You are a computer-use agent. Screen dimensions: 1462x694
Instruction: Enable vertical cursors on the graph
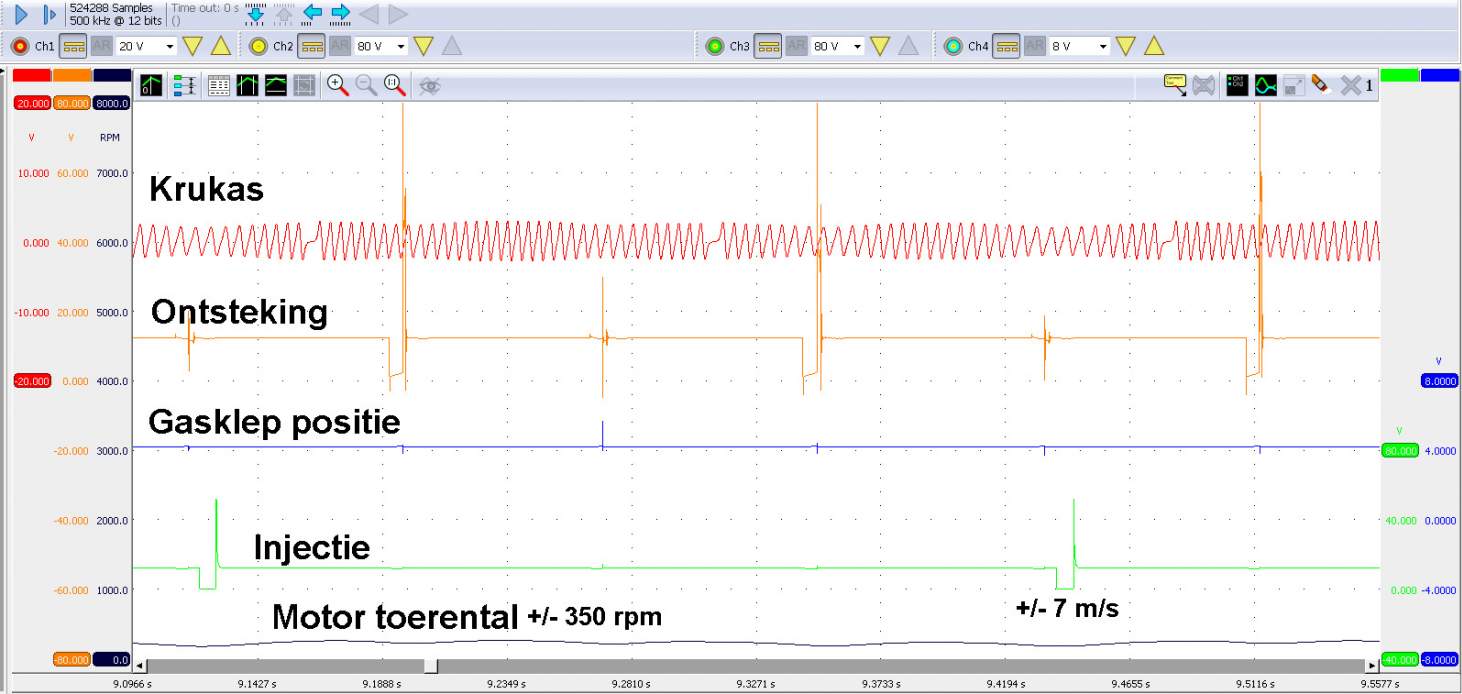click(x=247, y=86)
